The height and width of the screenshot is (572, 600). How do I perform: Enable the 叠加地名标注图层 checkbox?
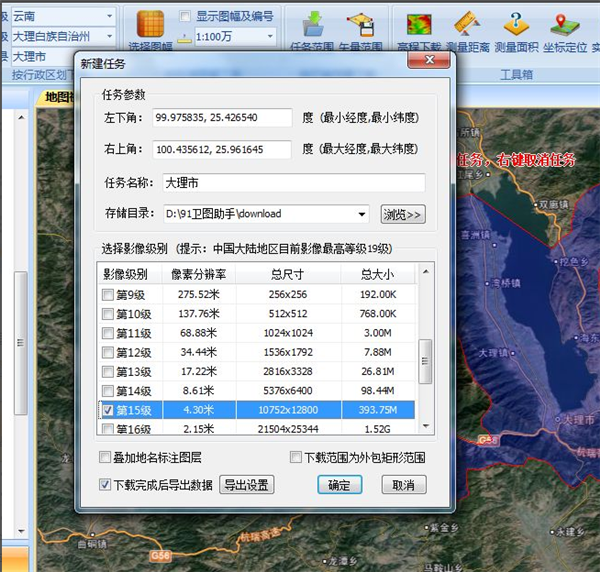pyautogui.click(x=106, y=458)
